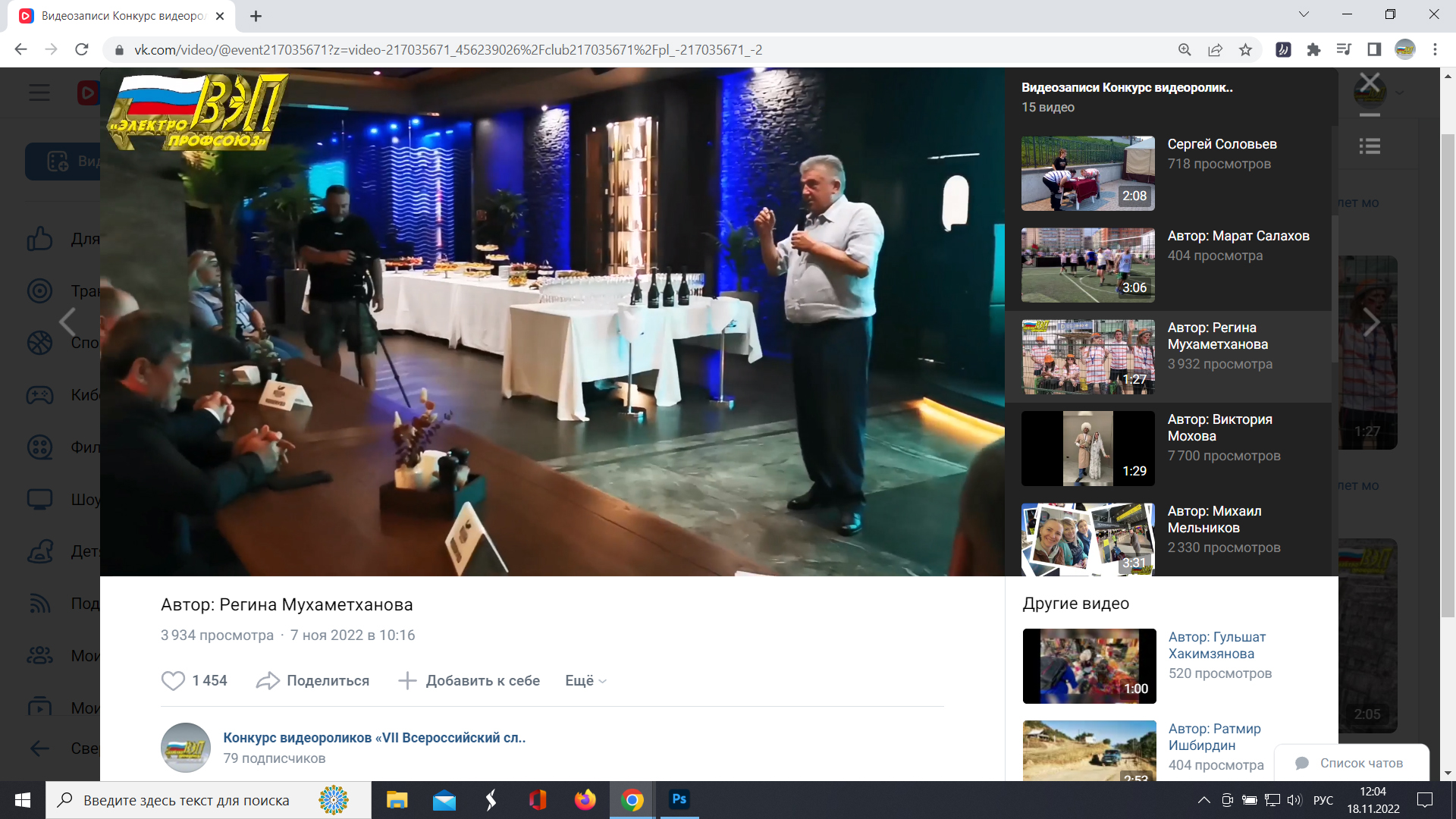1456x819 pixels.
Task: Expand the Ещё dropdown menu
Action: [585, 680]
